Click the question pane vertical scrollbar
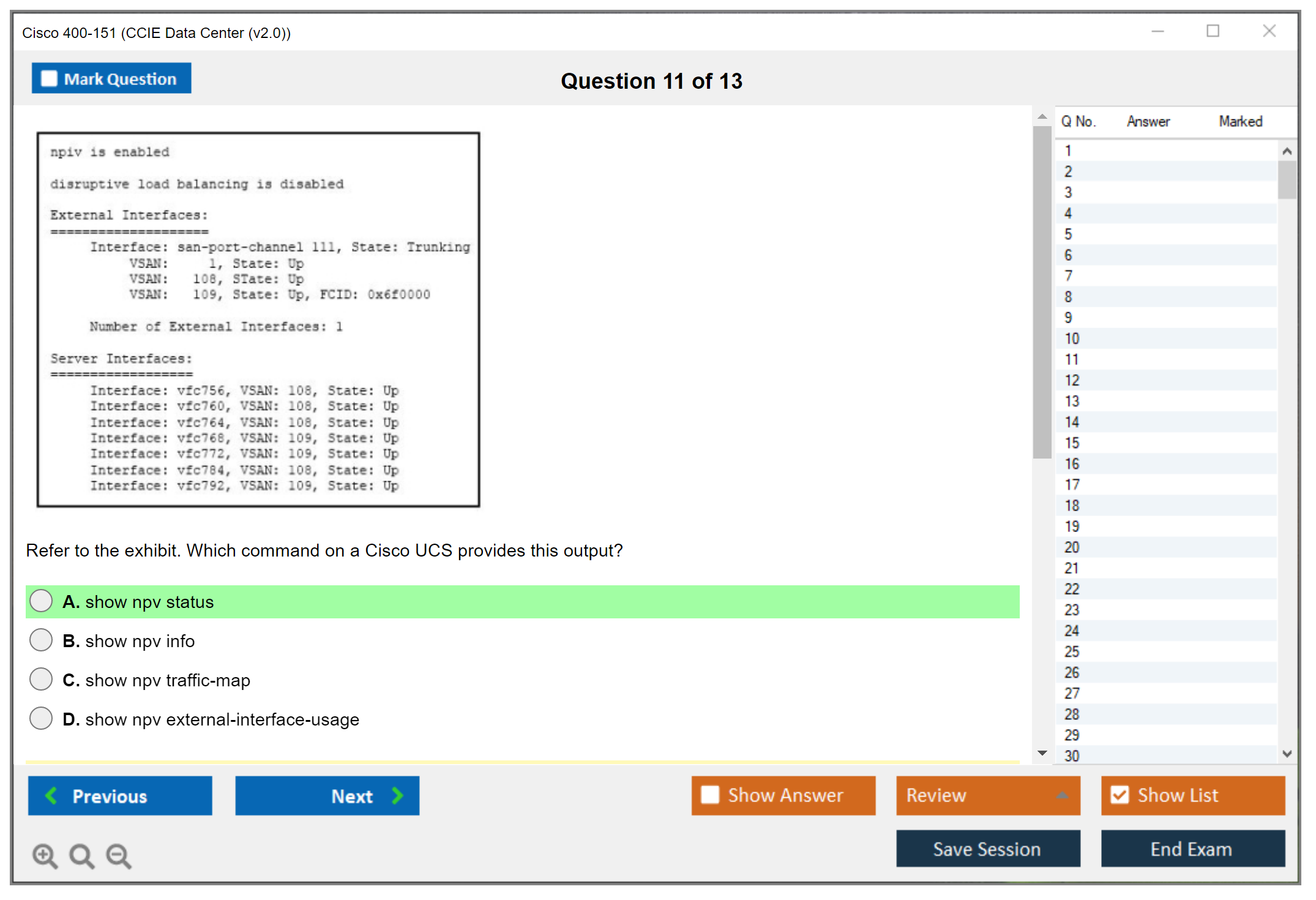The height and width of the screenshot is (900, 1316). coord(1042,291)
